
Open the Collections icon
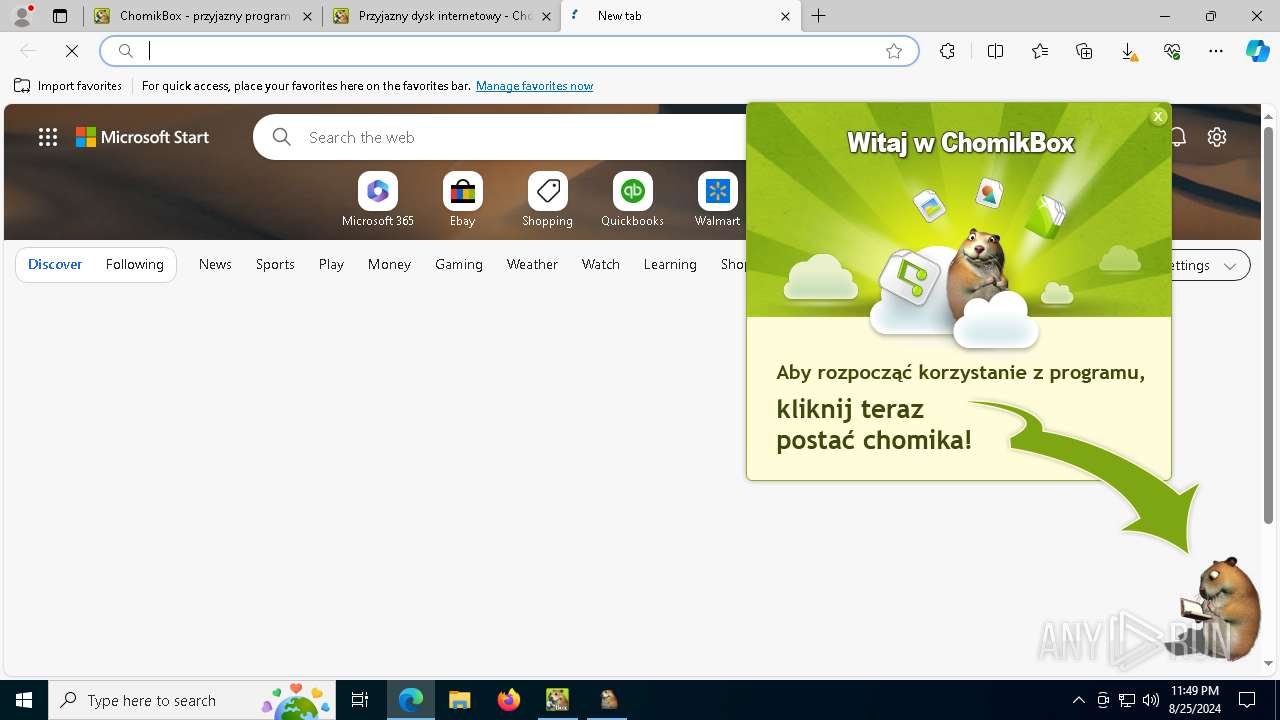(1084, 51)
